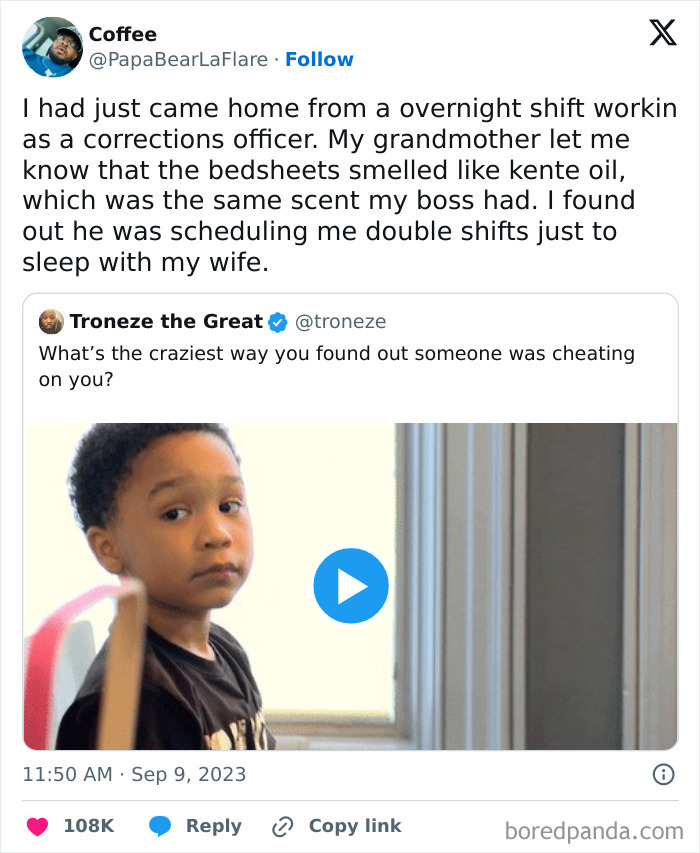The width and height of the screenshot is (700, 853).
Task: Click the Coffee display name
Action: point(122,34)
